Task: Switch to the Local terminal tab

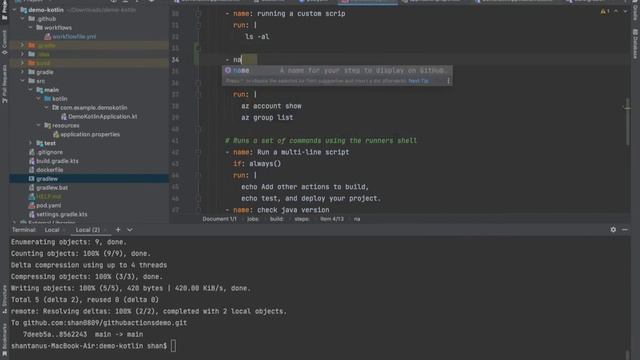Action: point(52,230)
